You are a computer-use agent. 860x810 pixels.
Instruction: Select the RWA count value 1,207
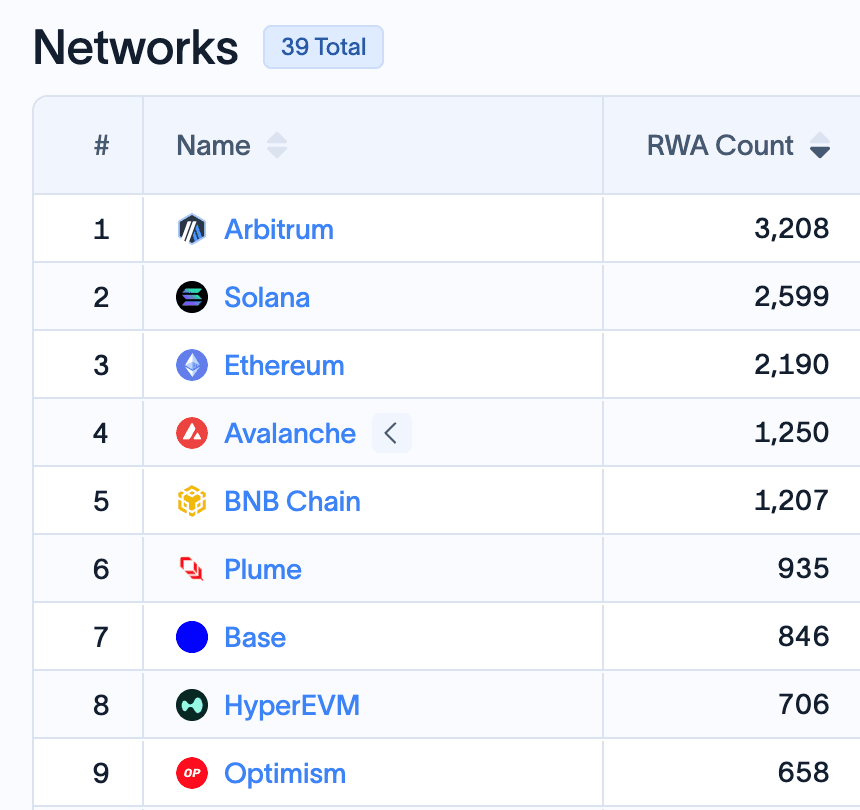click(791, 501)
